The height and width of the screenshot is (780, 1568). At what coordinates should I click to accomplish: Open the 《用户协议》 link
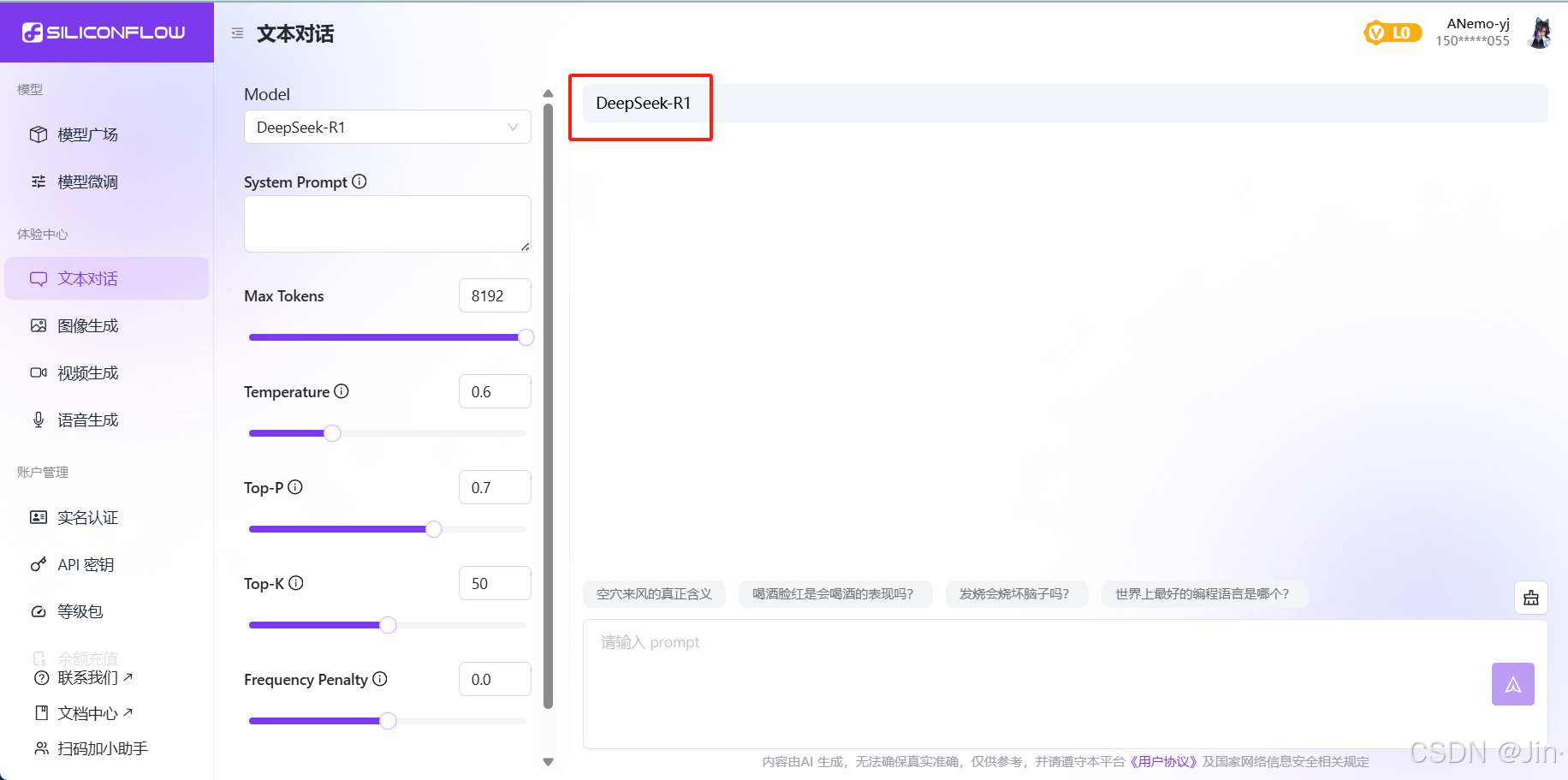click(x=1163, y=761)
